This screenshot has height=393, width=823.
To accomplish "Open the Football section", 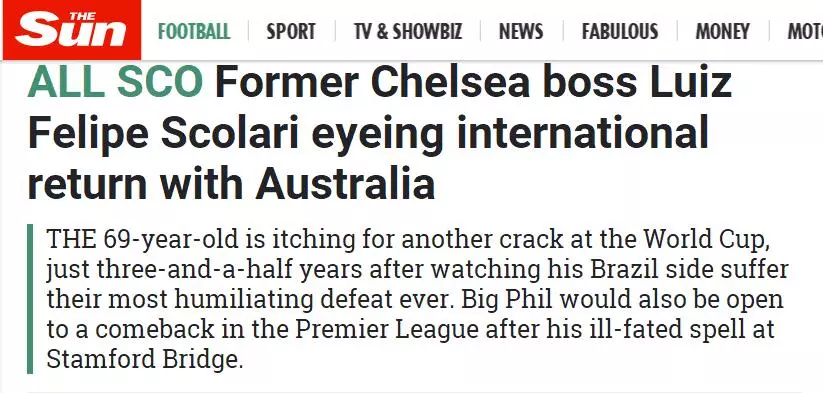I will pos(194,31).
